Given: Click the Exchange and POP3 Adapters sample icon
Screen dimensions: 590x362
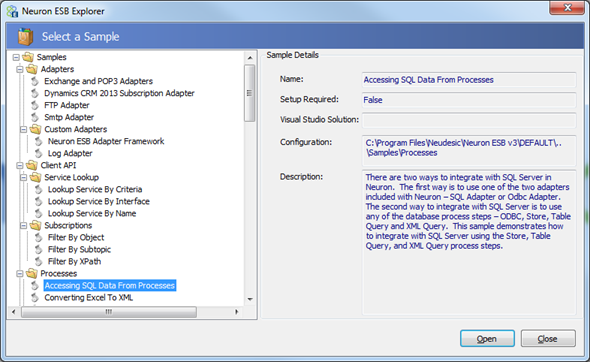Looking at the screenshot, I should [x=35, y=81].
